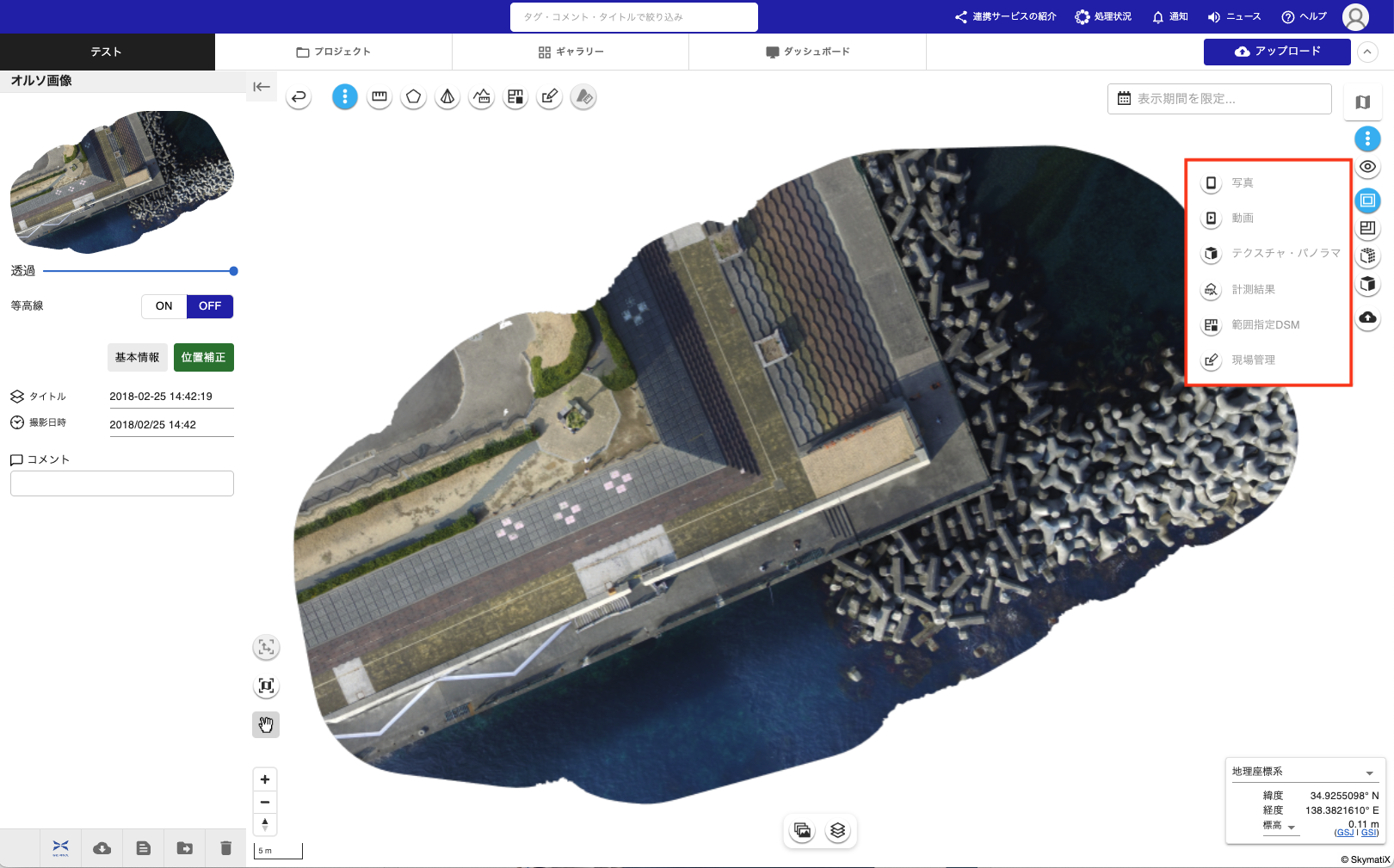Set contour lines to OFF

pos(210,306)
